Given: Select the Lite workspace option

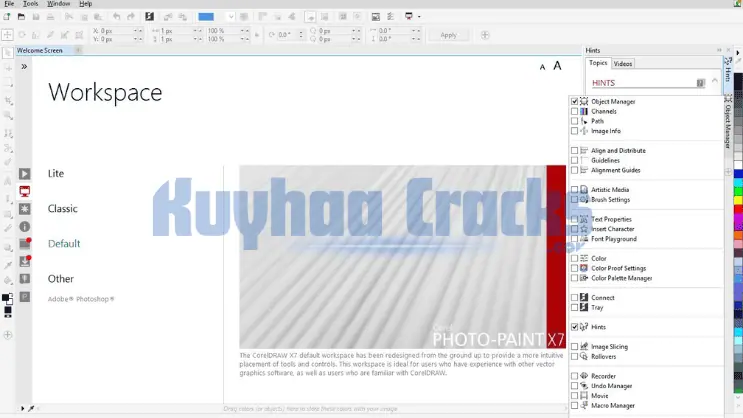Looking at the screenshot, I should coord(56,174).
